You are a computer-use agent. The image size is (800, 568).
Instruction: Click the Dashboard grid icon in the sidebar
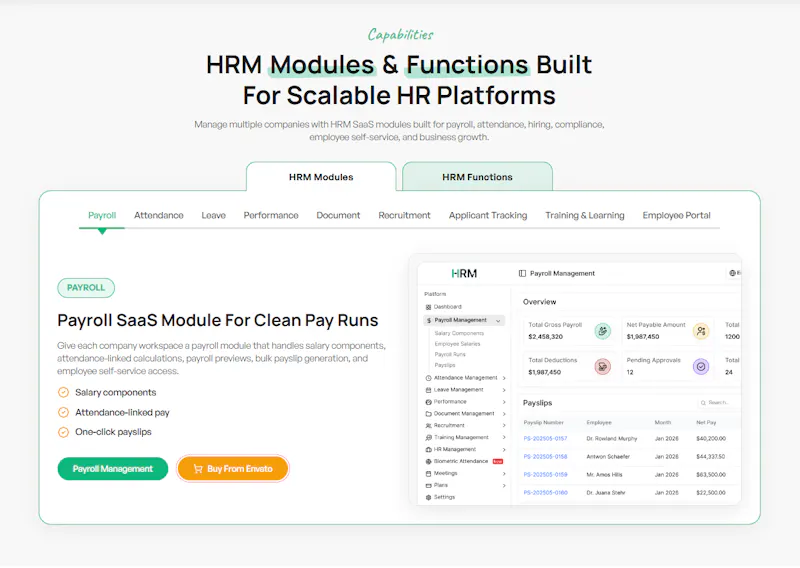[x=428, y=307]
